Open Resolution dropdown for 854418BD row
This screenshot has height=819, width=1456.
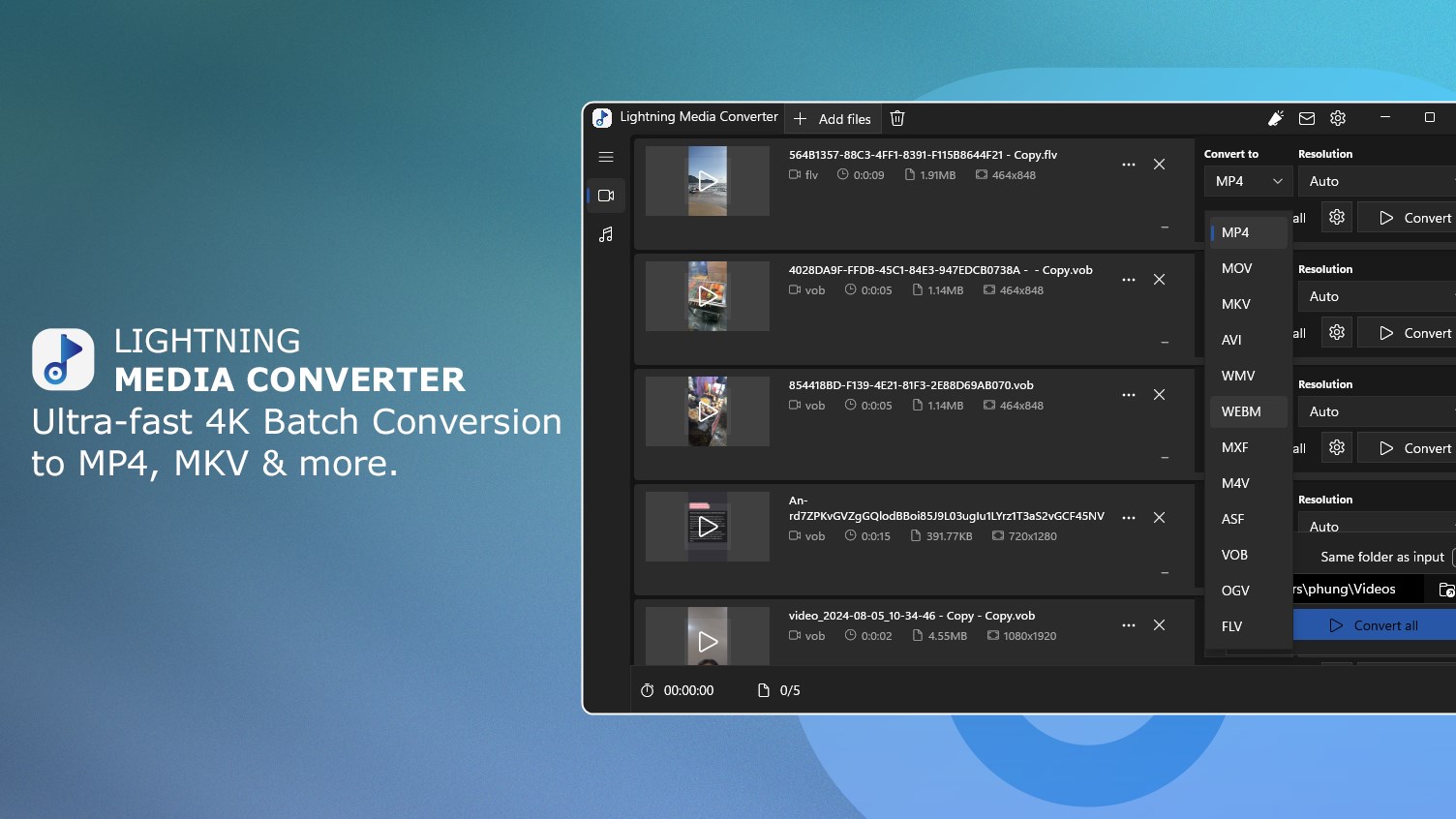tap(1377, 411)
